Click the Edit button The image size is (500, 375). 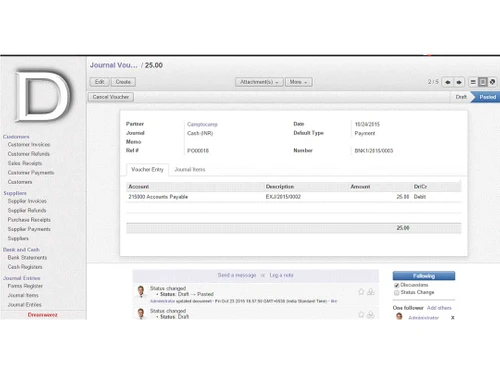click(x=99, y=82)
